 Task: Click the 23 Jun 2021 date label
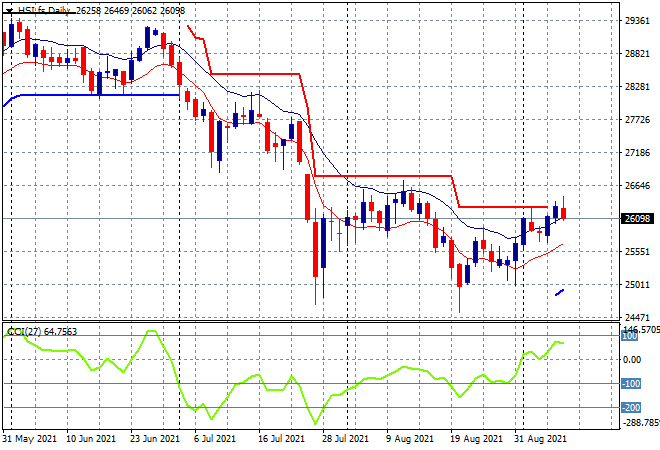pyautogui.click(x=155, y=439)
